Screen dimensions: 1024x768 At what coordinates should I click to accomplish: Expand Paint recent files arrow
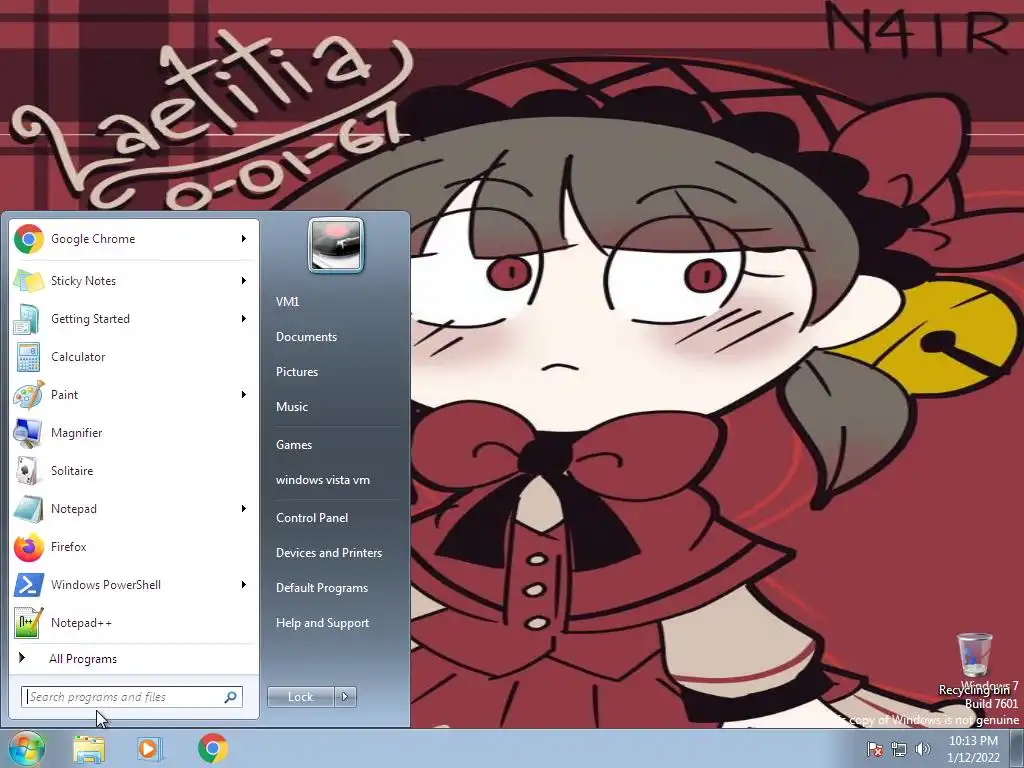point(244,394)
